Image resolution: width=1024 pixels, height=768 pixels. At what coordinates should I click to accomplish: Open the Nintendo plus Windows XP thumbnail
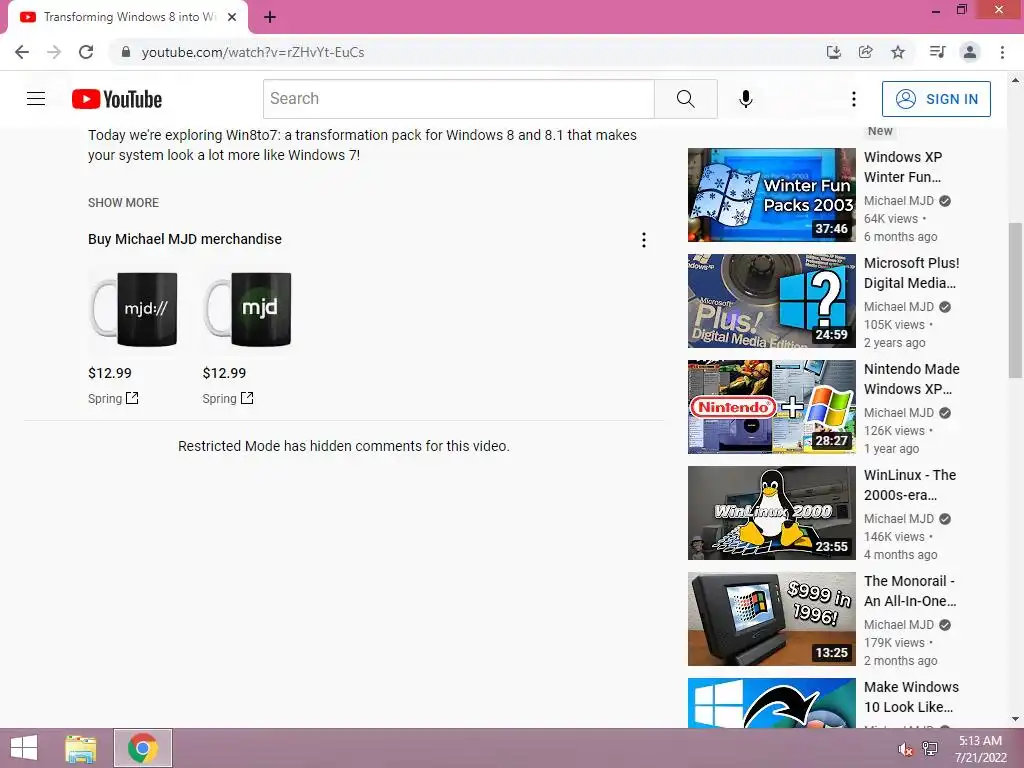point(771,407)
